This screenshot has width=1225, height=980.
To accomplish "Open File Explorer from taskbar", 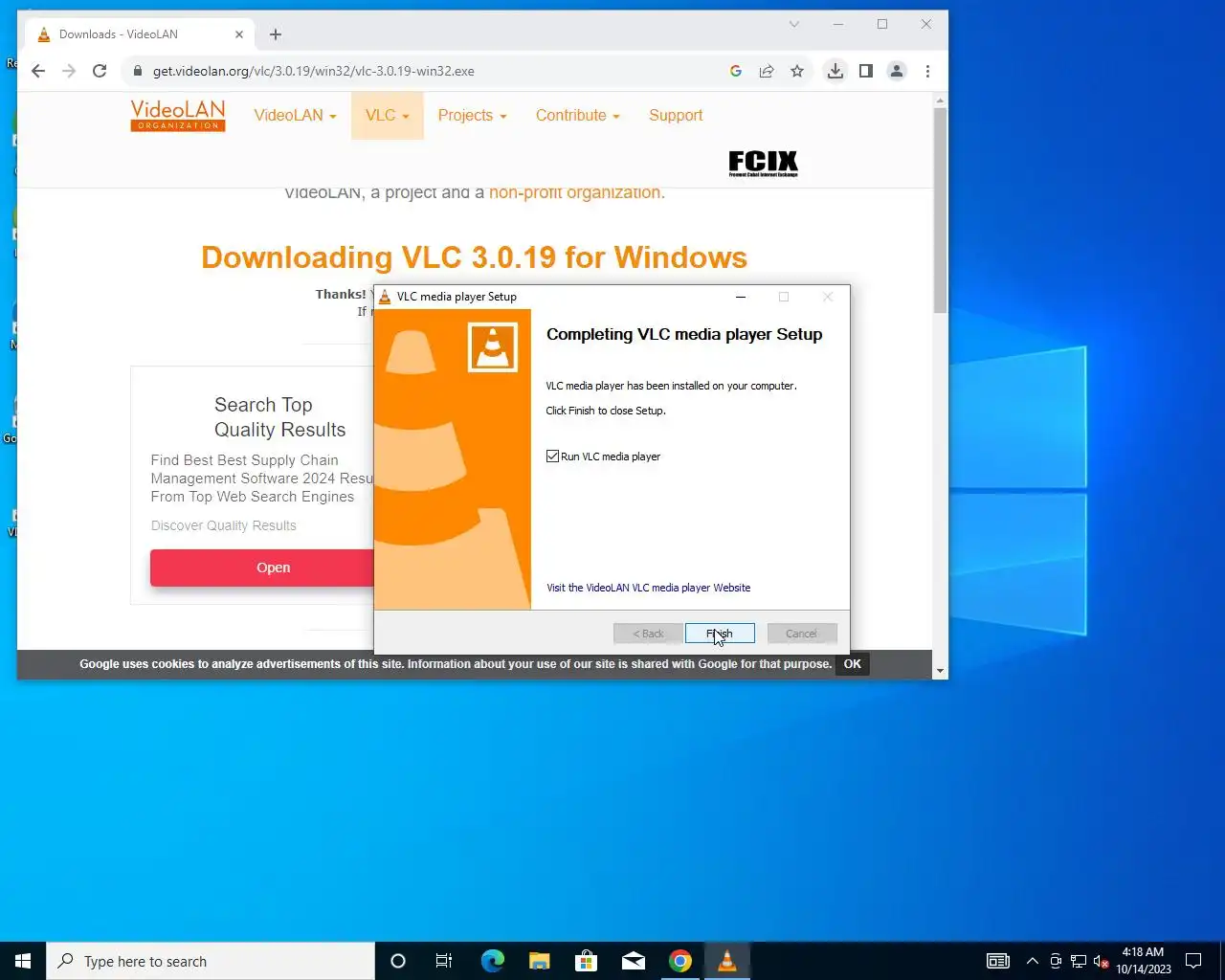I will pyautogui.click(x=539, y=961).
